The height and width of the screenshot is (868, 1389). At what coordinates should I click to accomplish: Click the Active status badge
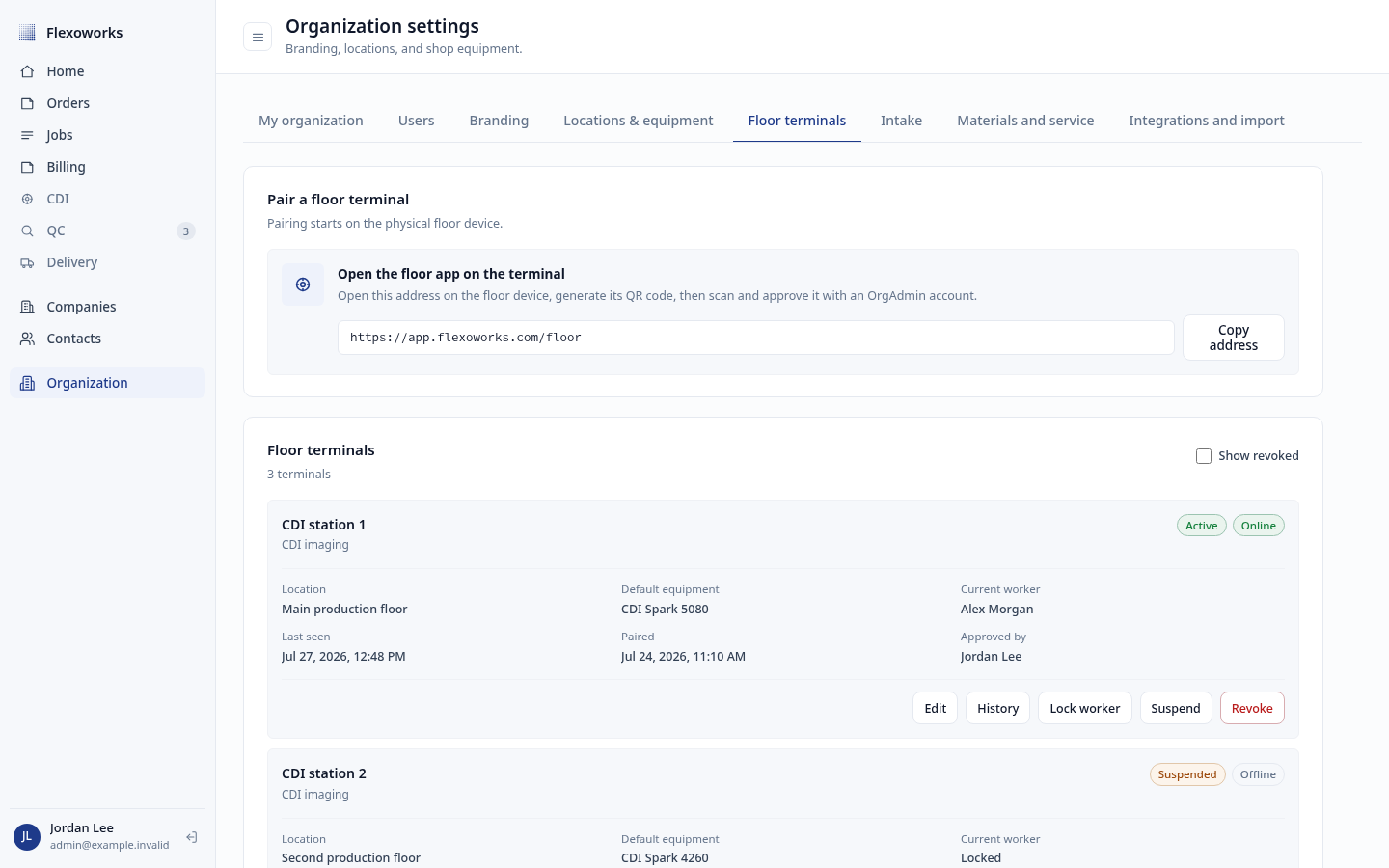coord(1202,526)
